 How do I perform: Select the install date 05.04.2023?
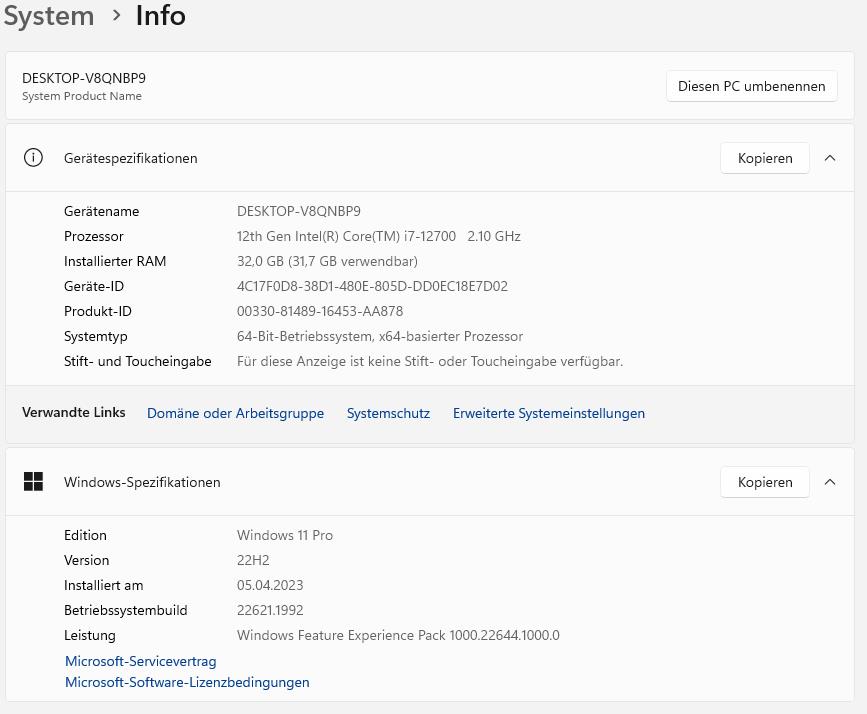(x=270, y=585)
